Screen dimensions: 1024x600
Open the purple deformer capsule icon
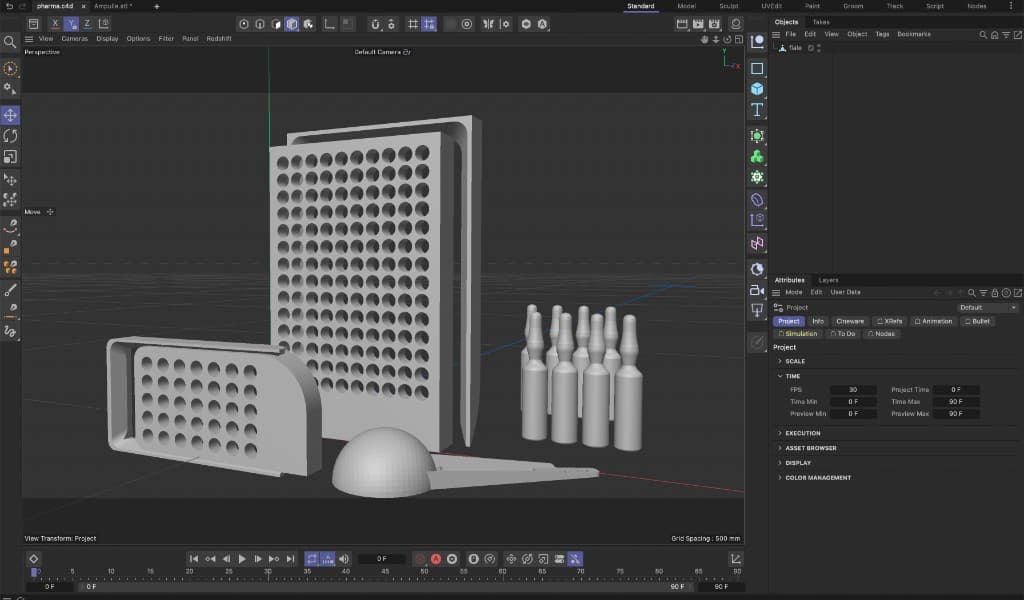(757, 200)
